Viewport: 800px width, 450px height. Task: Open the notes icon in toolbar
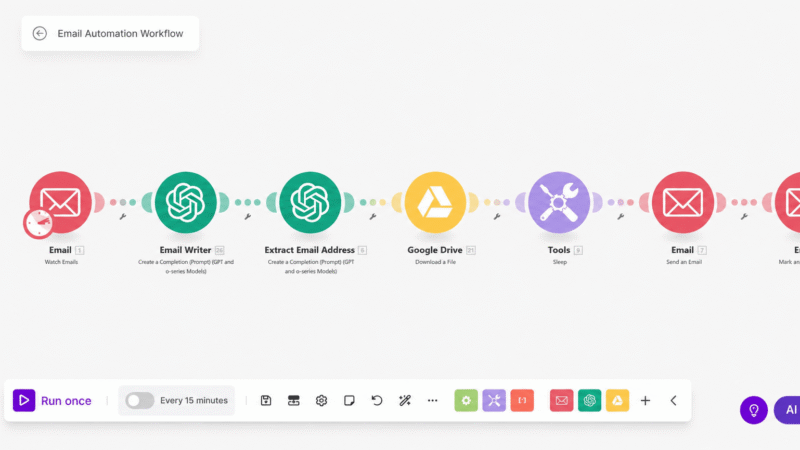coord(349,401)
